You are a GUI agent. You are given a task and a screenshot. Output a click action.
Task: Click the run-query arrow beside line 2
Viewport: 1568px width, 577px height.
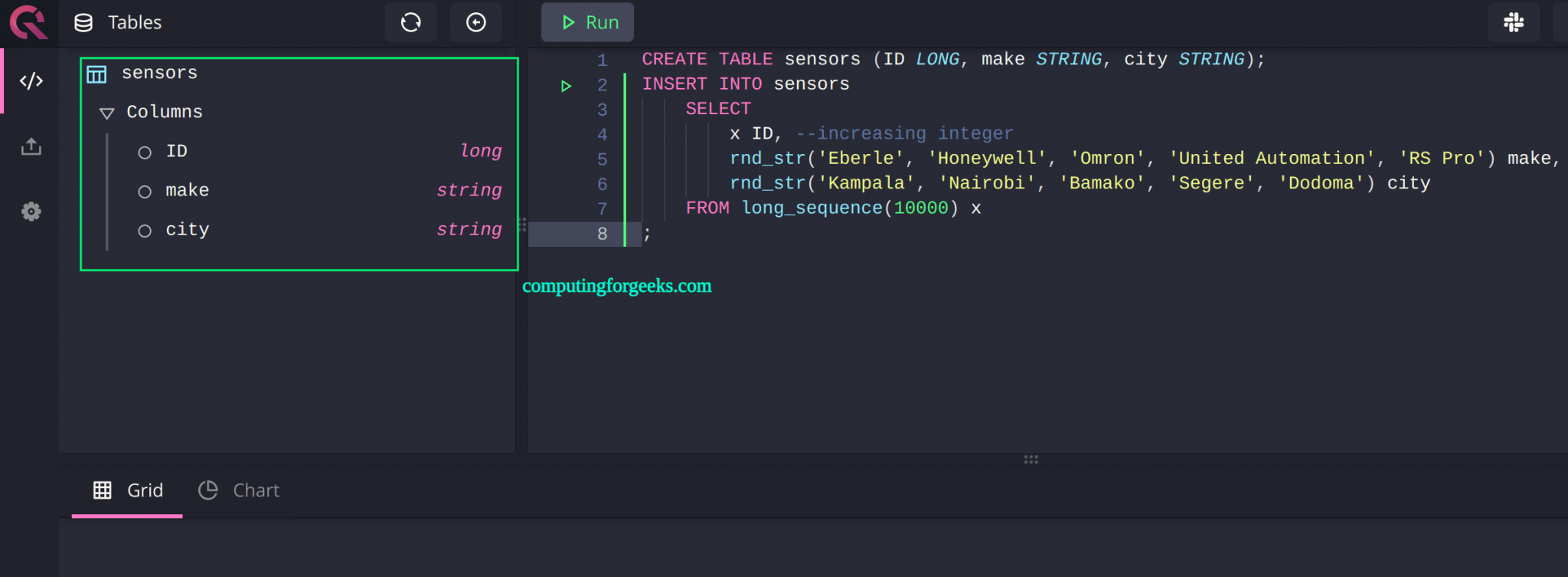pos(566,86)
